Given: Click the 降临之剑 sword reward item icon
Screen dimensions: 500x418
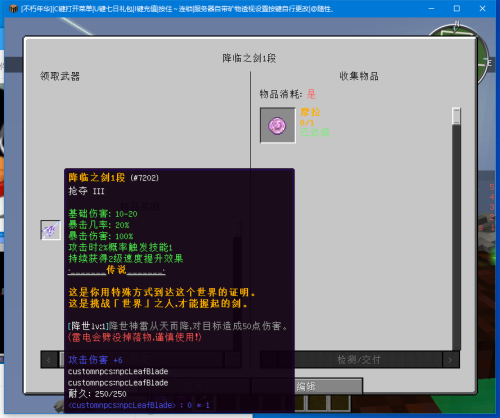Looking at the screenshot, I should point(50,230).
